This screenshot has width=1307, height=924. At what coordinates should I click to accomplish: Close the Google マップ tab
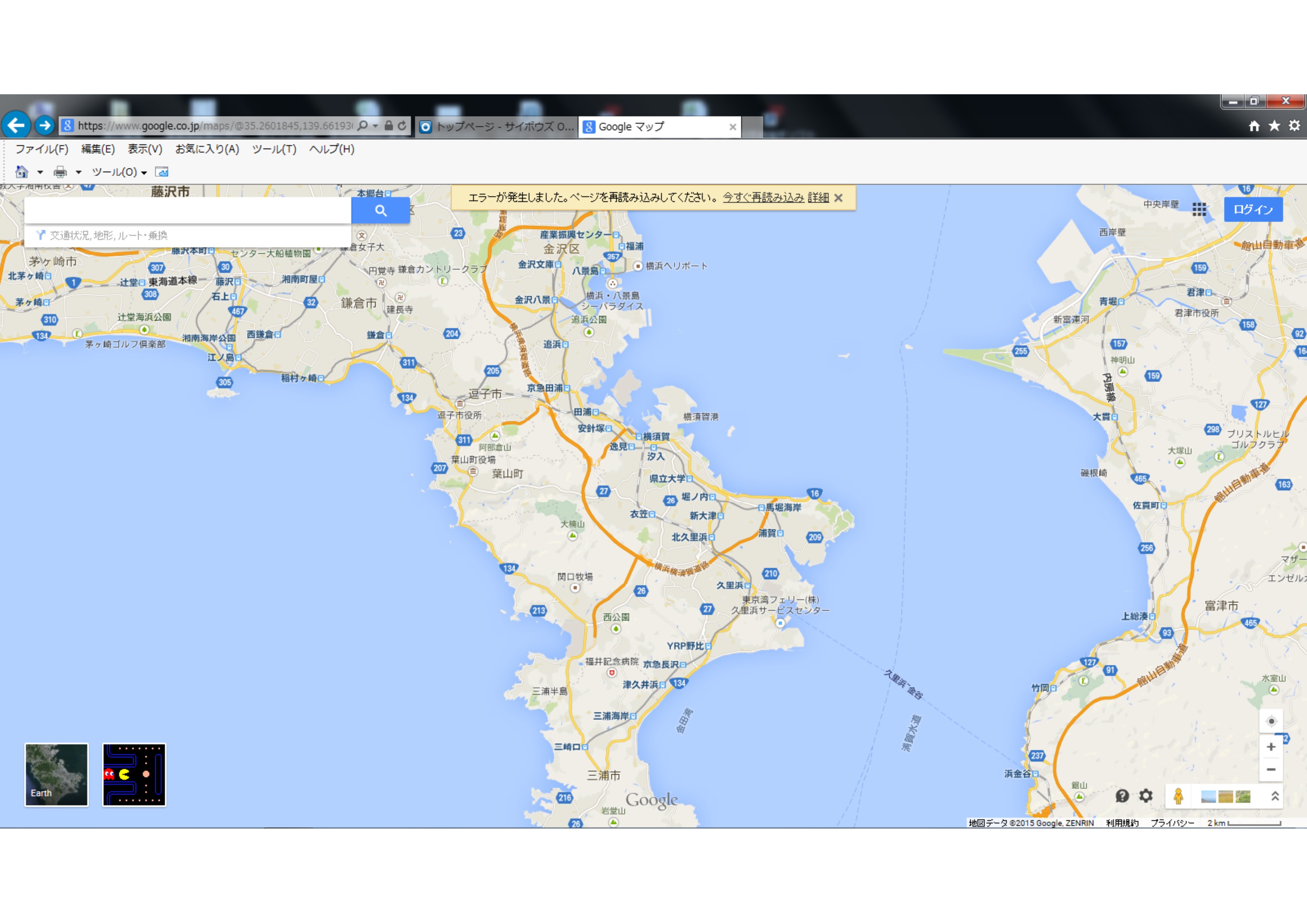tap(732, 127)
